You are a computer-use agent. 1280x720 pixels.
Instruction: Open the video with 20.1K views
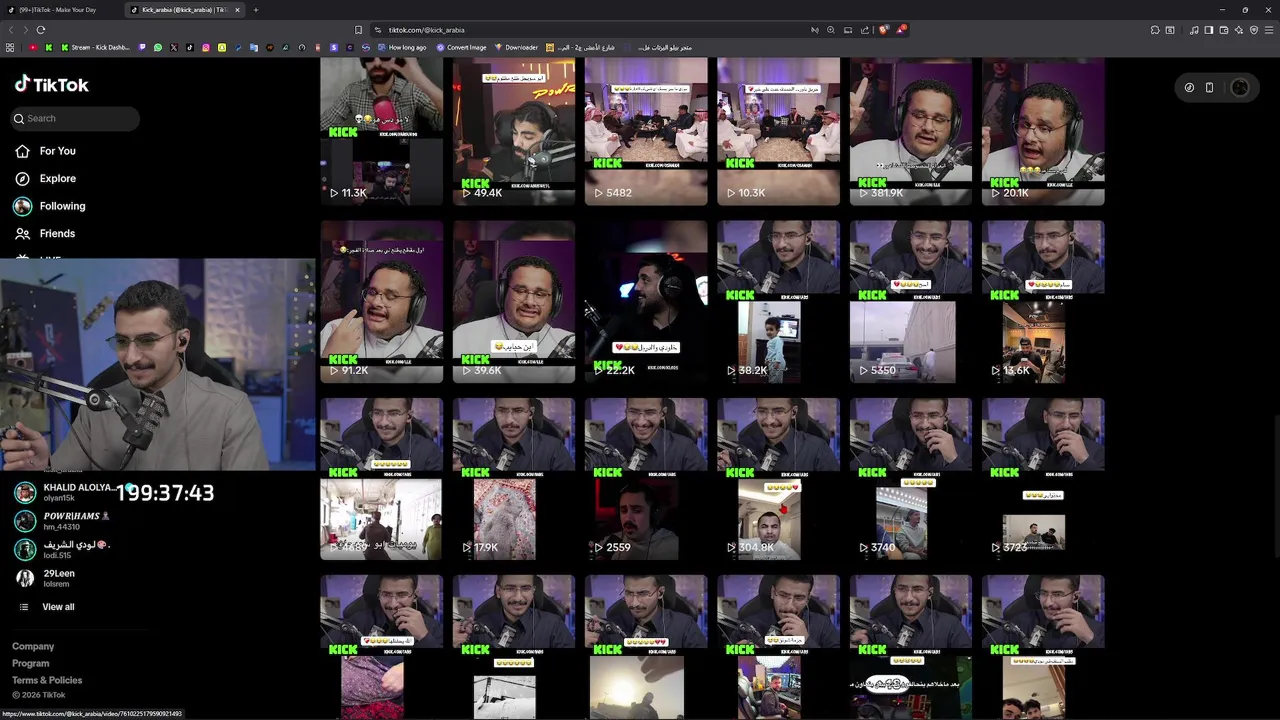coord(1043,131)
